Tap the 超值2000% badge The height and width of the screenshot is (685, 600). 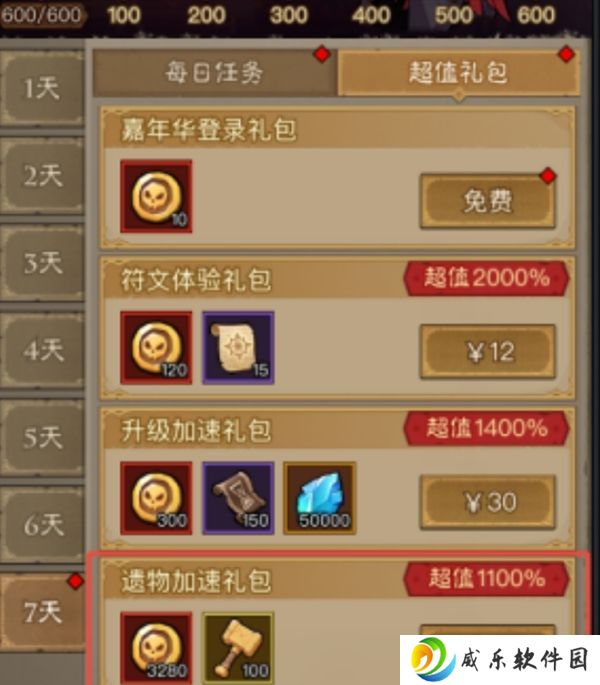pos(486,278)
